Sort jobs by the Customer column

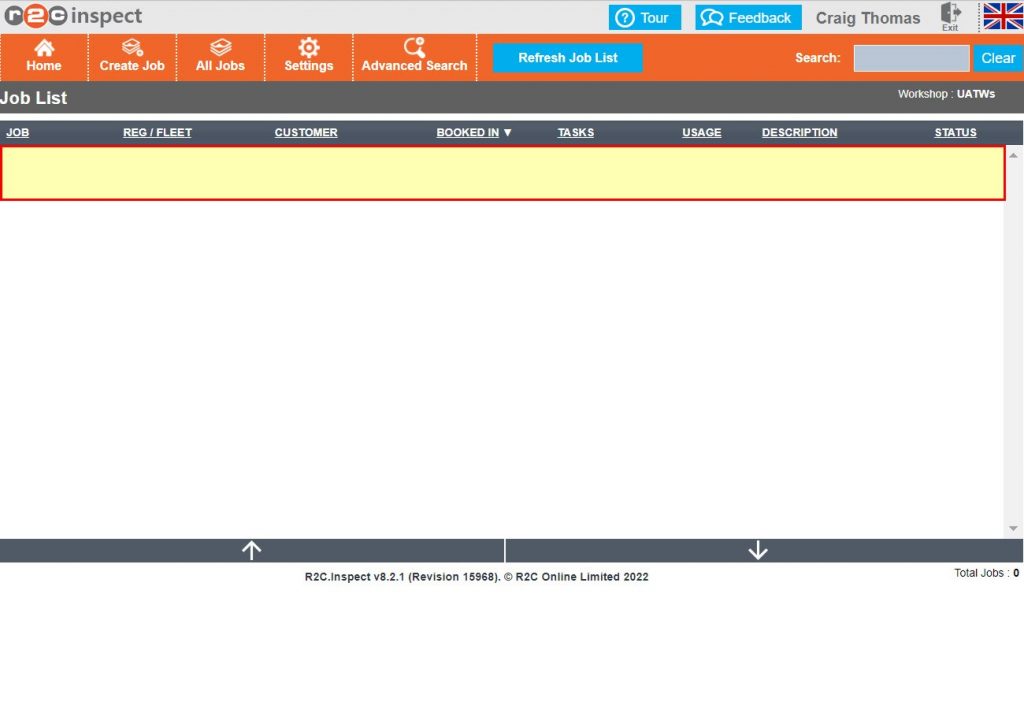306,132
